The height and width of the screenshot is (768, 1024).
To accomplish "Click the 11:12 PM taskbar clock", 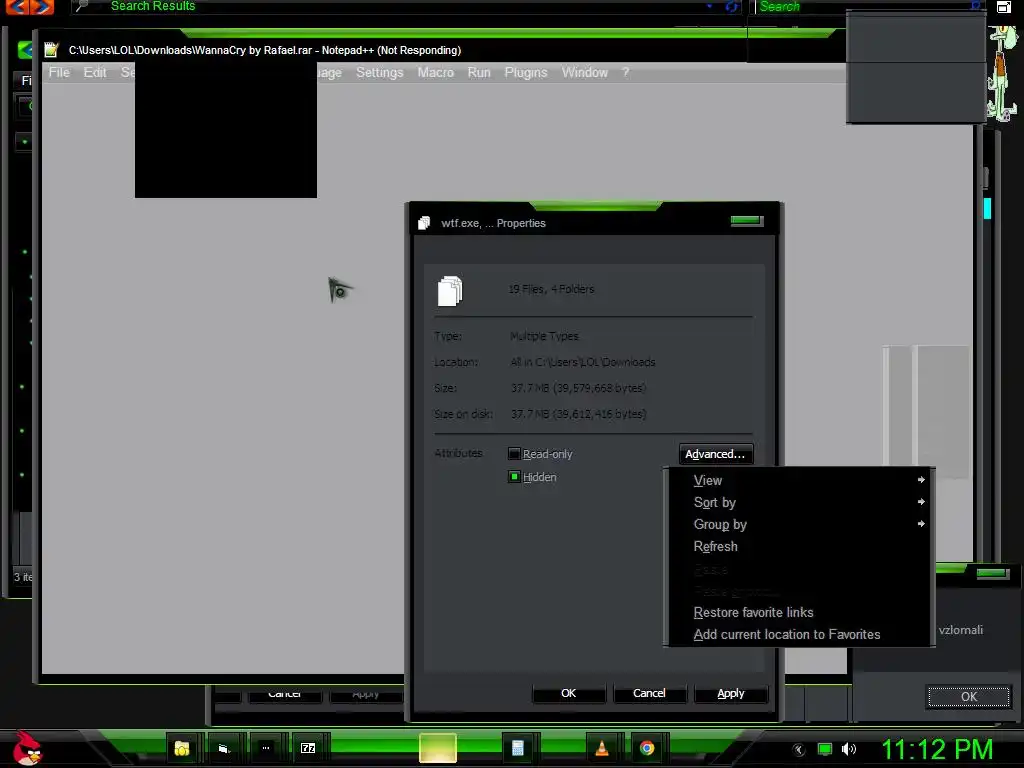I will point(937,750).
